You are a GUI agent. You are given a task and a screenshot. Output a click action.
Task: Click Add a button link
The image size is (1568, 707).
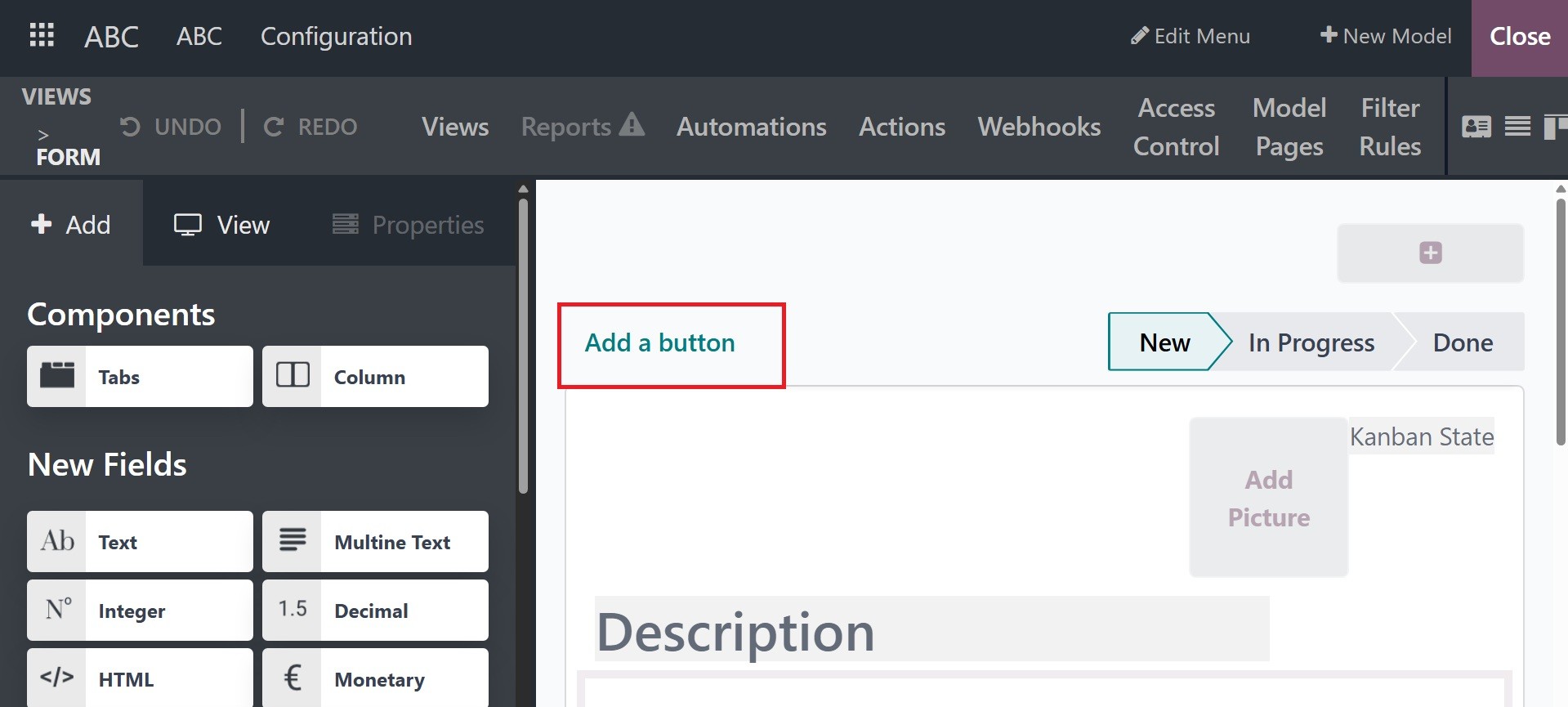coord(659,342)
